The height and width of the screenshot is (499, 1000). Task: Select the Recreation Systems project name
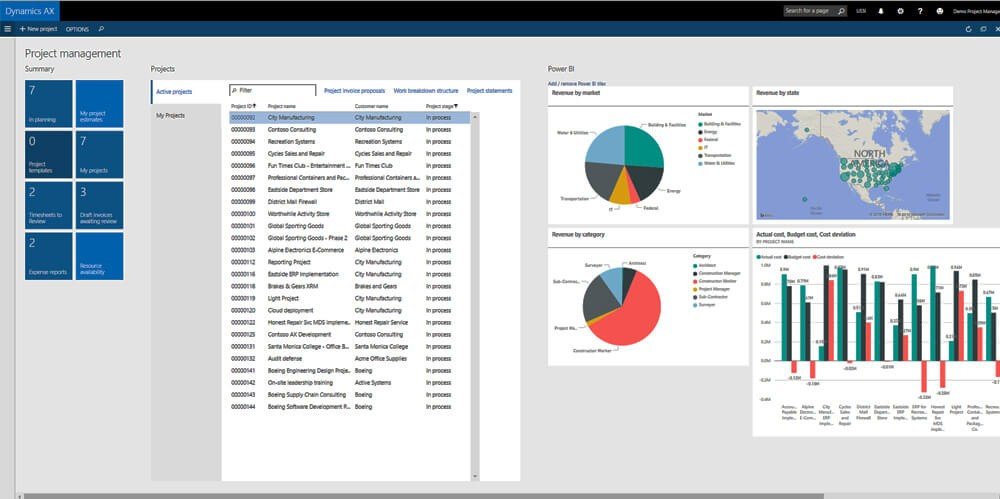pyautogui.click(x=291, y=142)
